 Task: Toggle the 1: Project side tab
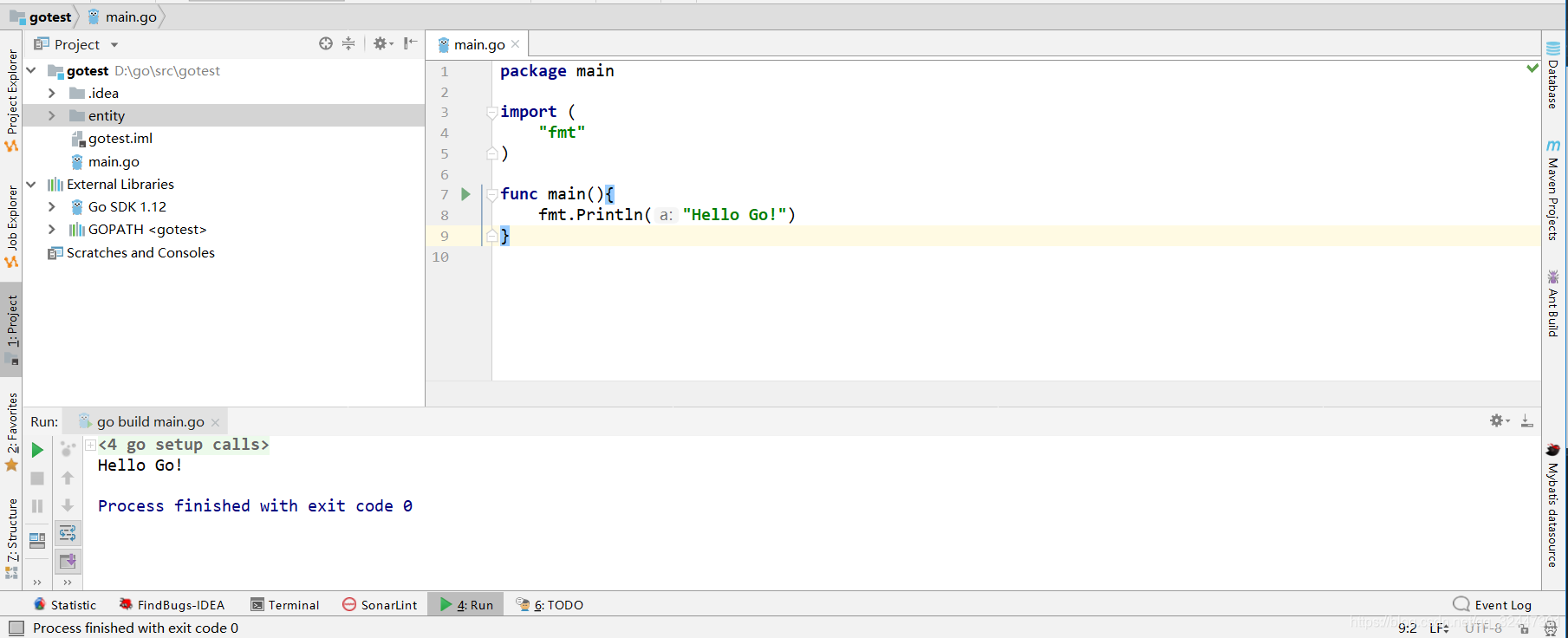click(11, 329)
